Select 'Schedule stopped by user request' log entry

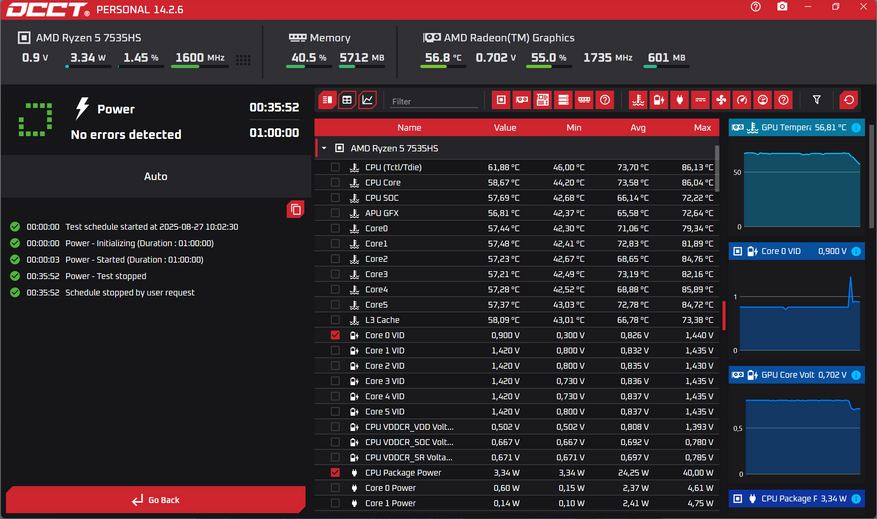click(x=130, y=292)
